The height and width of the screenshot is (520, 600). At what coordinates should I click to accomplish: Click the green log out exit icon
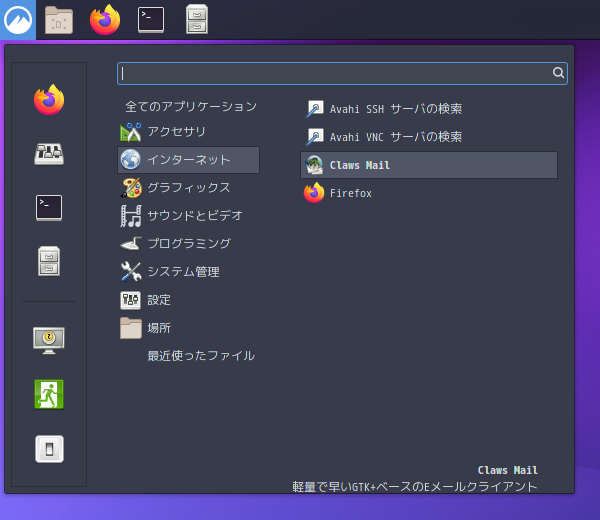click(x=49, y=394)
